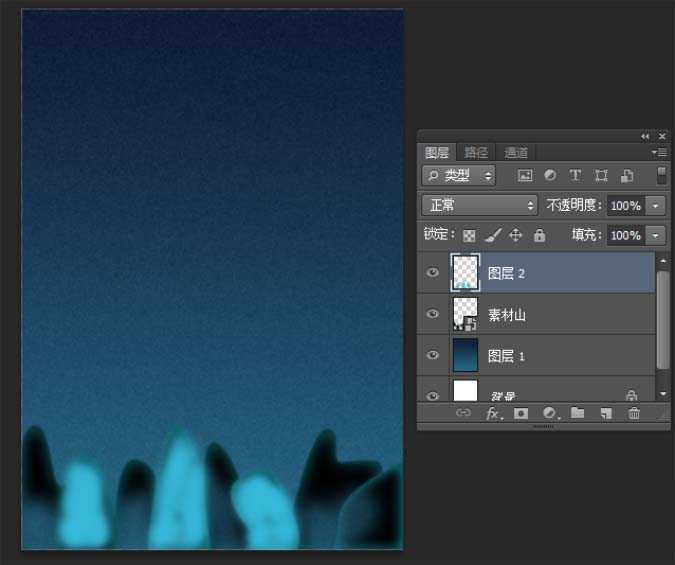The image size is (675, 565).
Task: Click the text layer filter icon
Action: coord(575,175)
